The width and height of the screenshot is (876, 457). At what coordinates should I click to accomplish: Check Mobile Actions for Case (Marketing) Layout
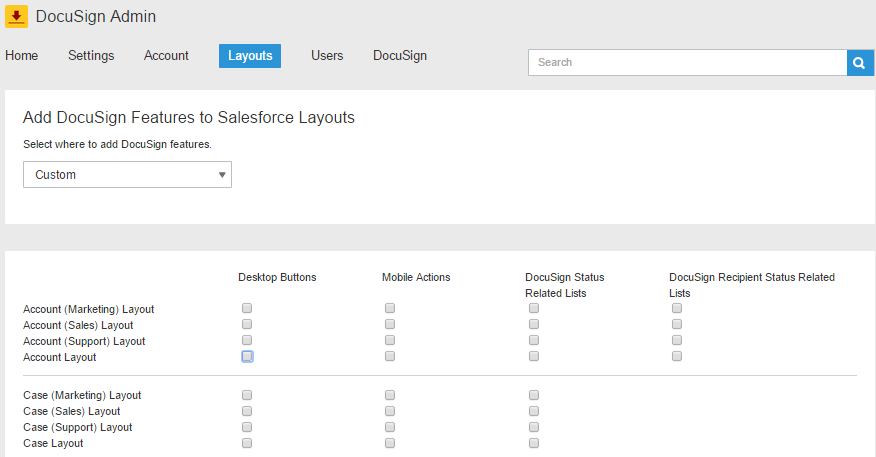tap(390, 395)
